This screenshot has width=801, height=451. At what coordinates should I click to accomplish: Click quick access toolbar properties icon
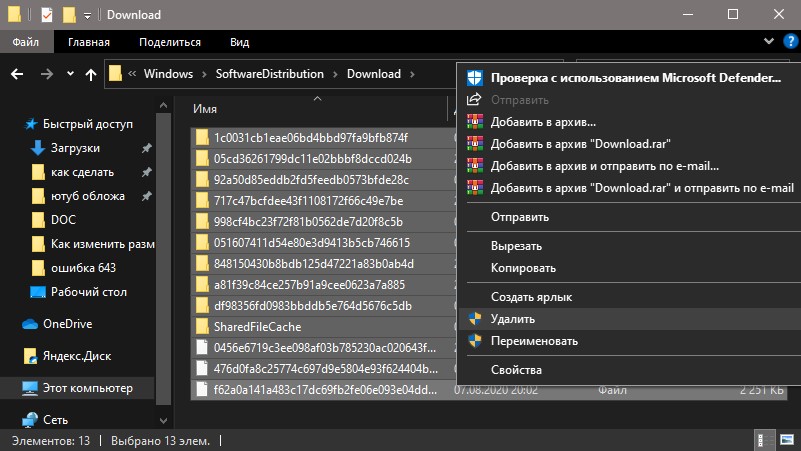(46, 15)
